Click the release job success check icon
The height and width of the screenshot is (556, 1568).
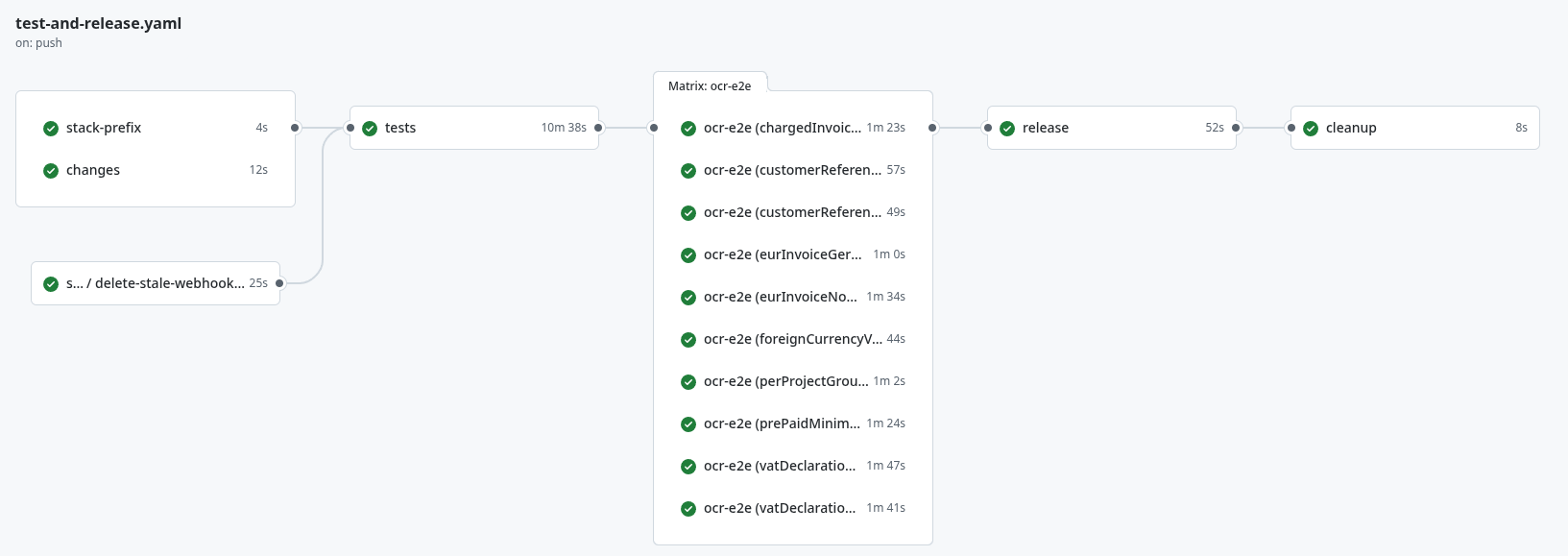click(1007, 129)
